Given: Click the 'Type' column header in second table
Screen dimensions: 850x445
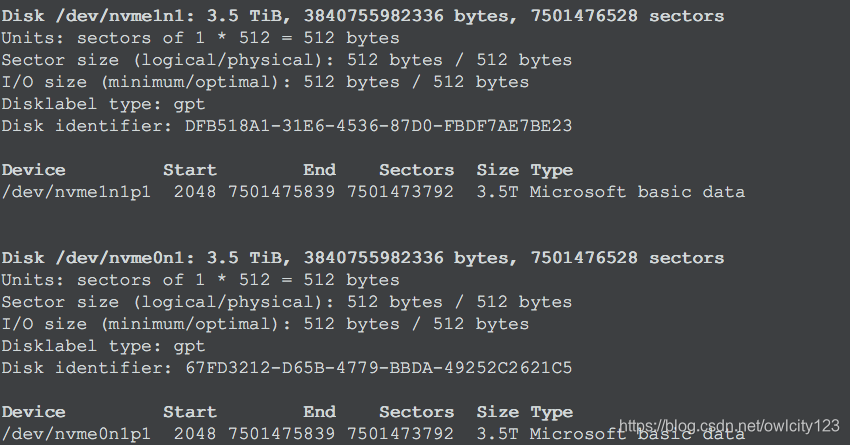Looking at the screenshot, I should [x=551, y=412].
